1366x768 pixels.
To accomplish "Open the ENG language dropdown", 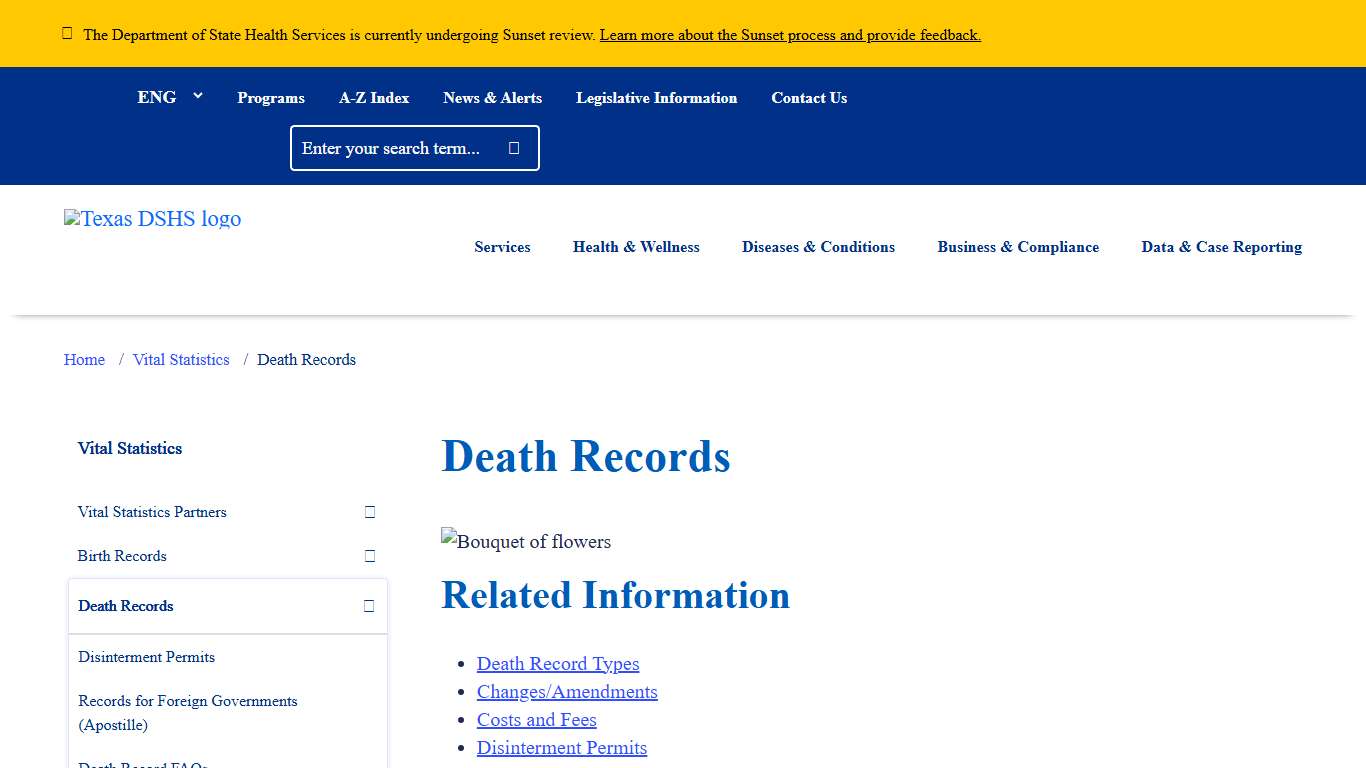I will click(x=169, y=96).
